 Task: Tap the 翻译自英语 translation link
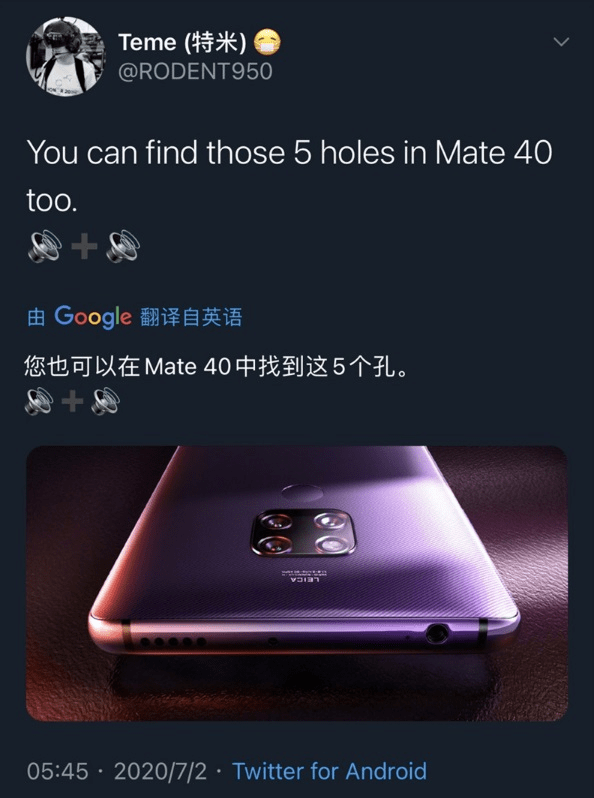[191, 317]
